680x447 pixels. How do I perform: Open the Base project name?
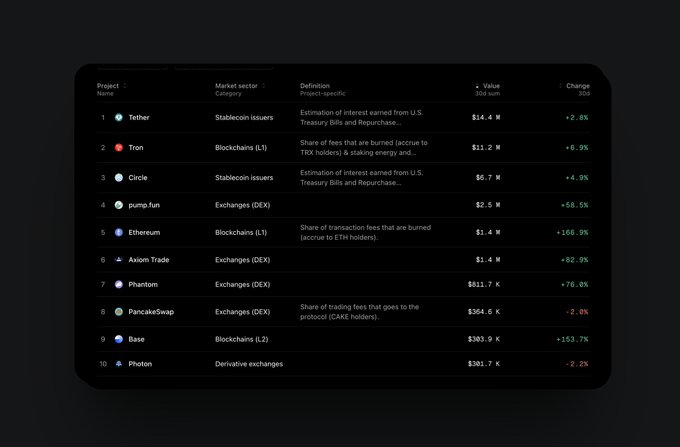click(136, 339)
